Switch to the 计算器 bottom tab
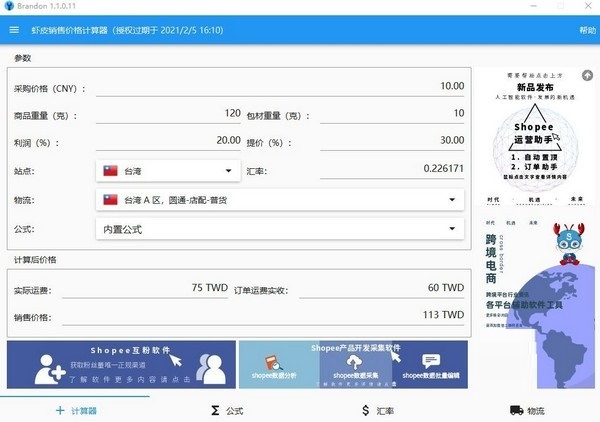The image size is (600, 422). tap(75, 411)
